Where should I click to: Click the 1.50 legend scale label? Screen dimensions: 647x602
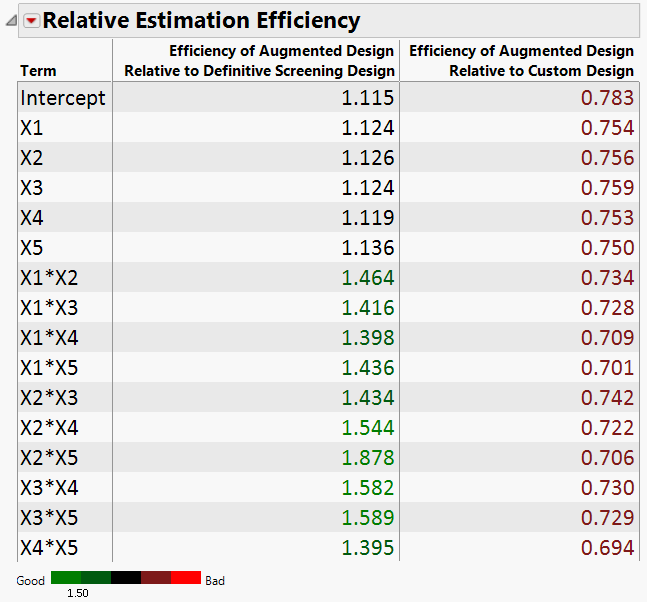click(78, 593)
